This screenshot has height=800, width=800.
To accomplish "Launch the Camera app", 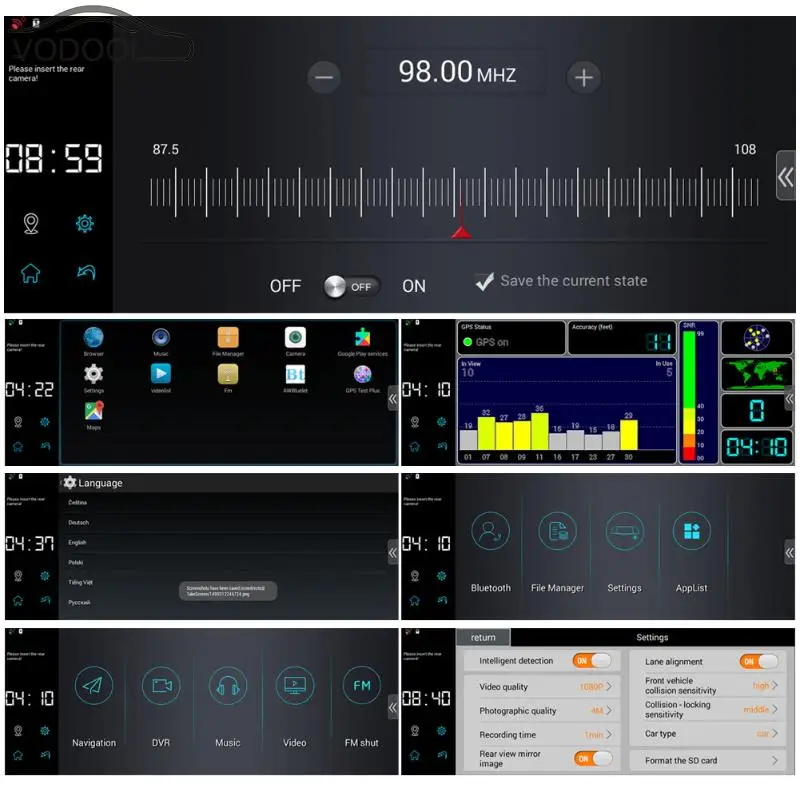I will click(295, 341).
